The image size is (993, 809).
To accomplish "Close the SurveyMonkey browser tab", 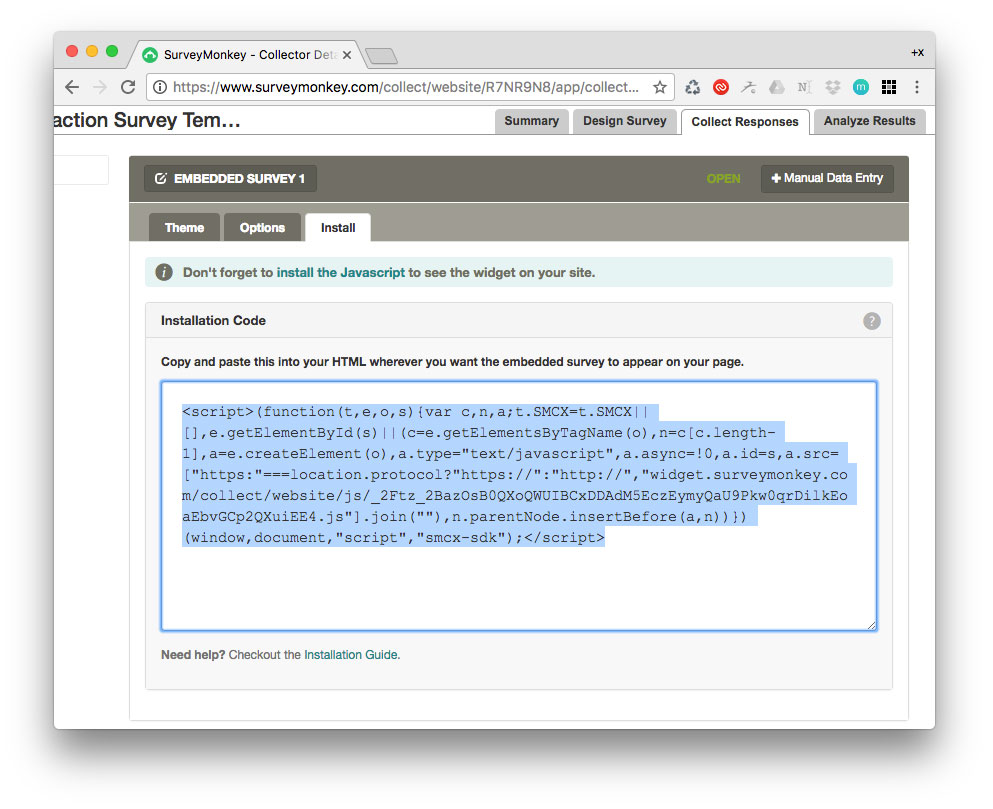I will coord(347,55).
